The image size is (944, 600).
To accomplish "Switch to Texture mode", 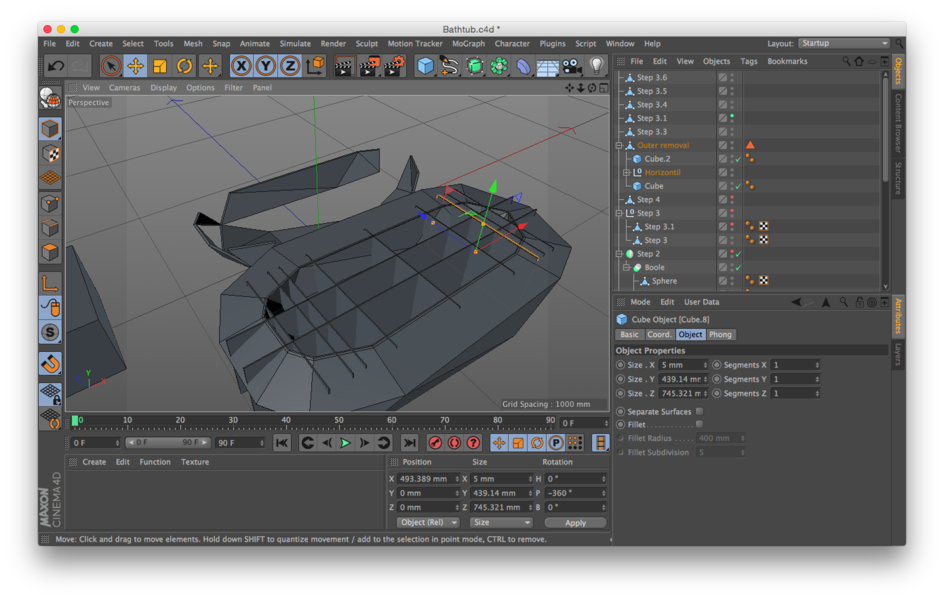I will (x=51, y=153).
